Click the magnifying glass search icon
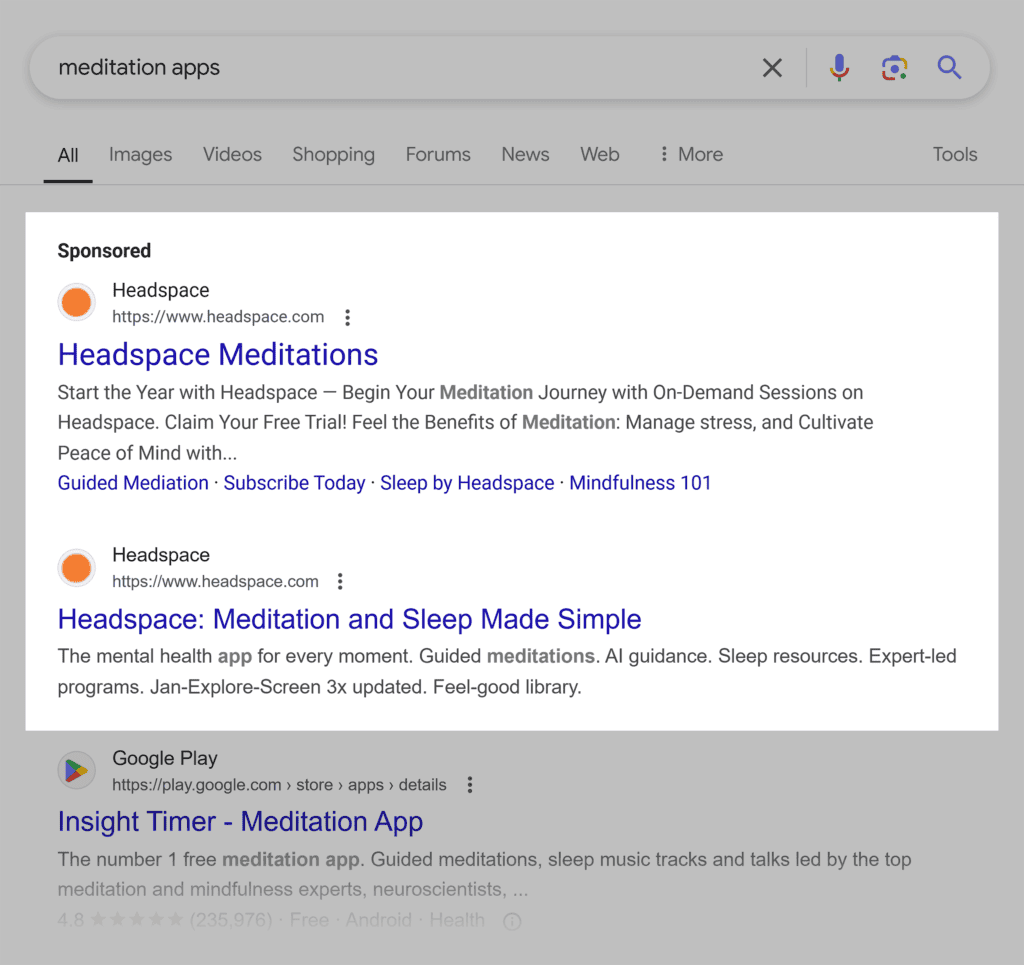Screen dimensions: 1024x965 [x=949, y=68]
